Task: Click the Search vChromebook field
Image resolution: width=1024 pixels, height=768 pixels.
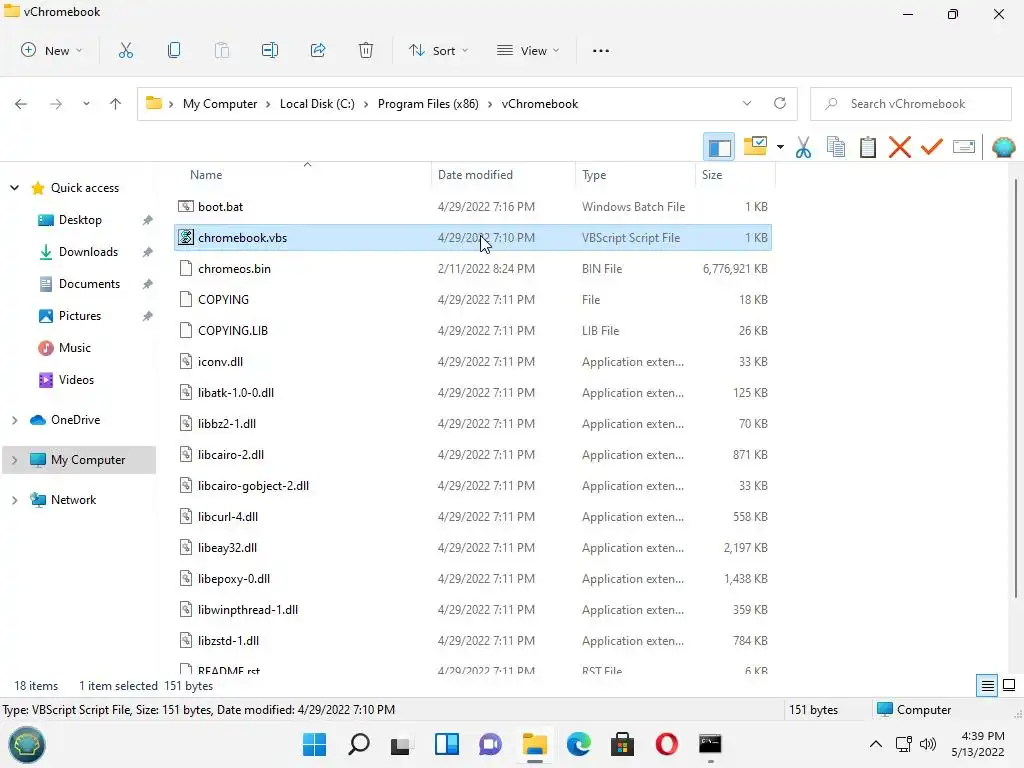Action: click(911, 104)
